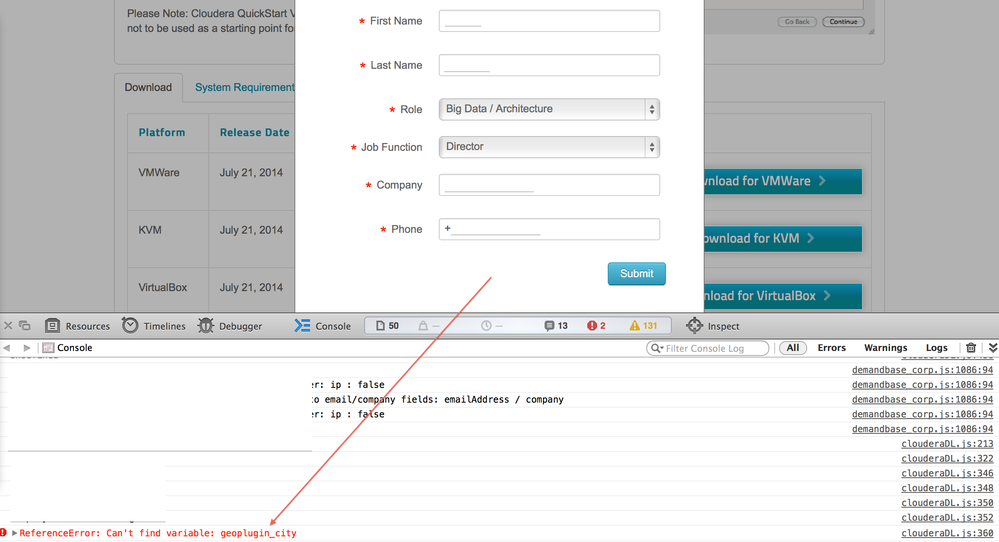
Task: Open the Timelines panel
Action: click(x=154, y=325)
